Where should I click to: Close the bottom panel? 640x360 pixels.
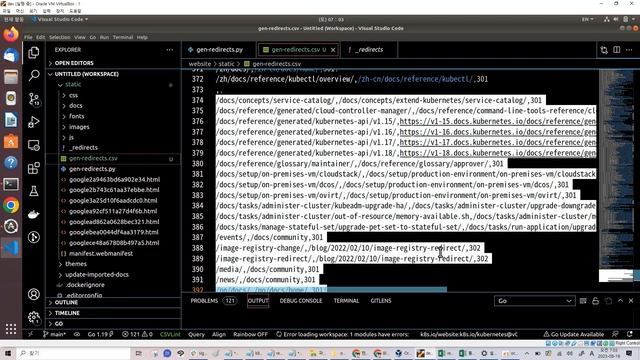(x=631, y=301)
